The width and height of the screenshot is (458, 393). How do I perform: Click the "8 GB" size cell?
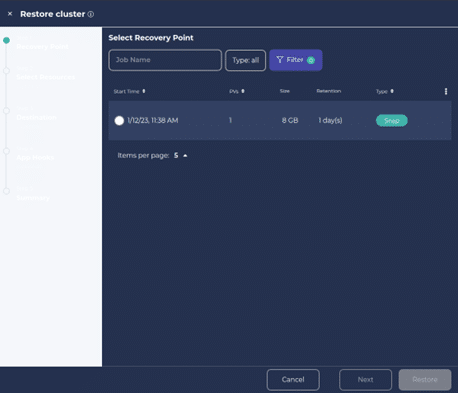click(290, 120)
